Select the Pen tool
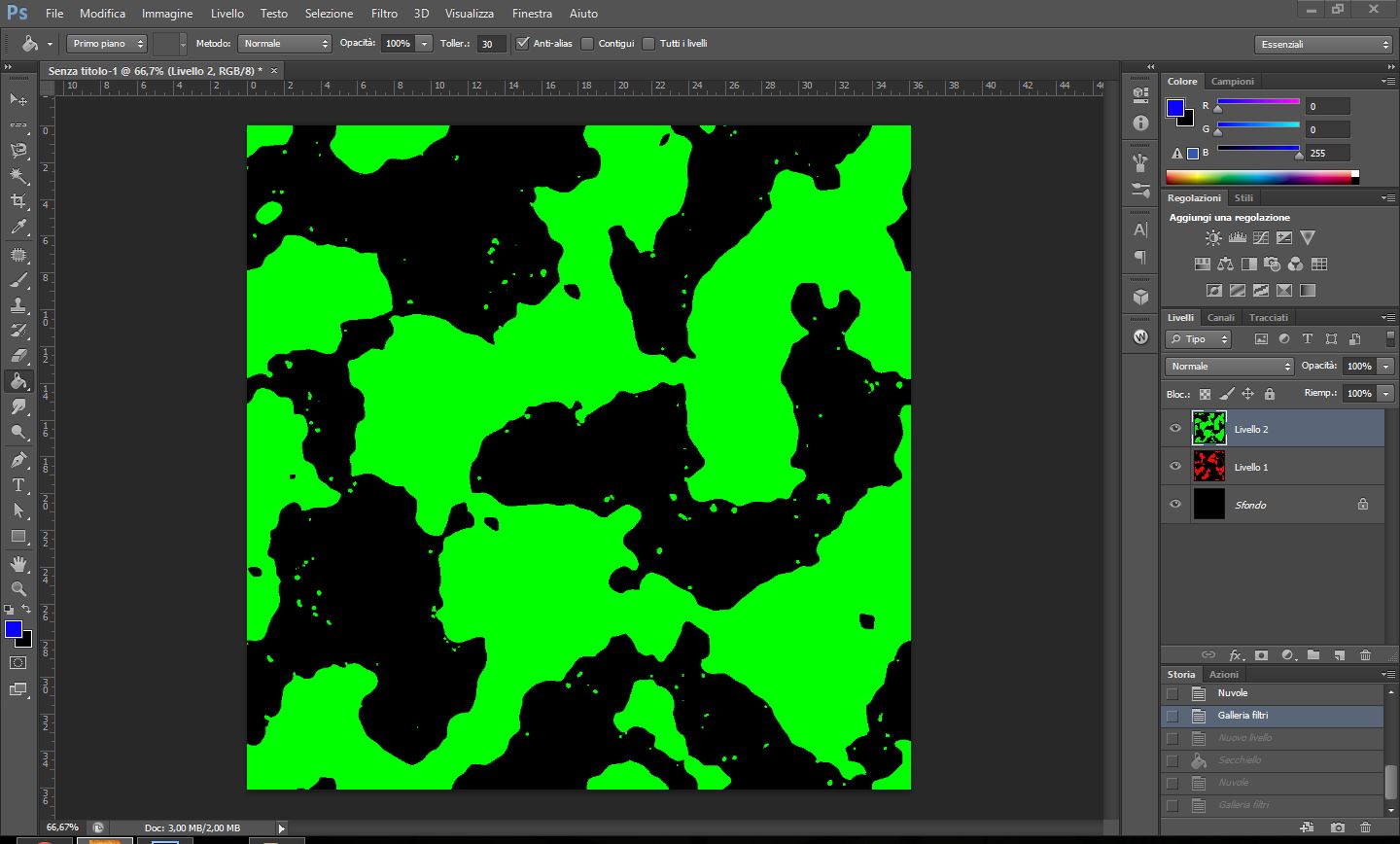The width and height of the screenshot is (1400, 844). [x=18, y=460]
